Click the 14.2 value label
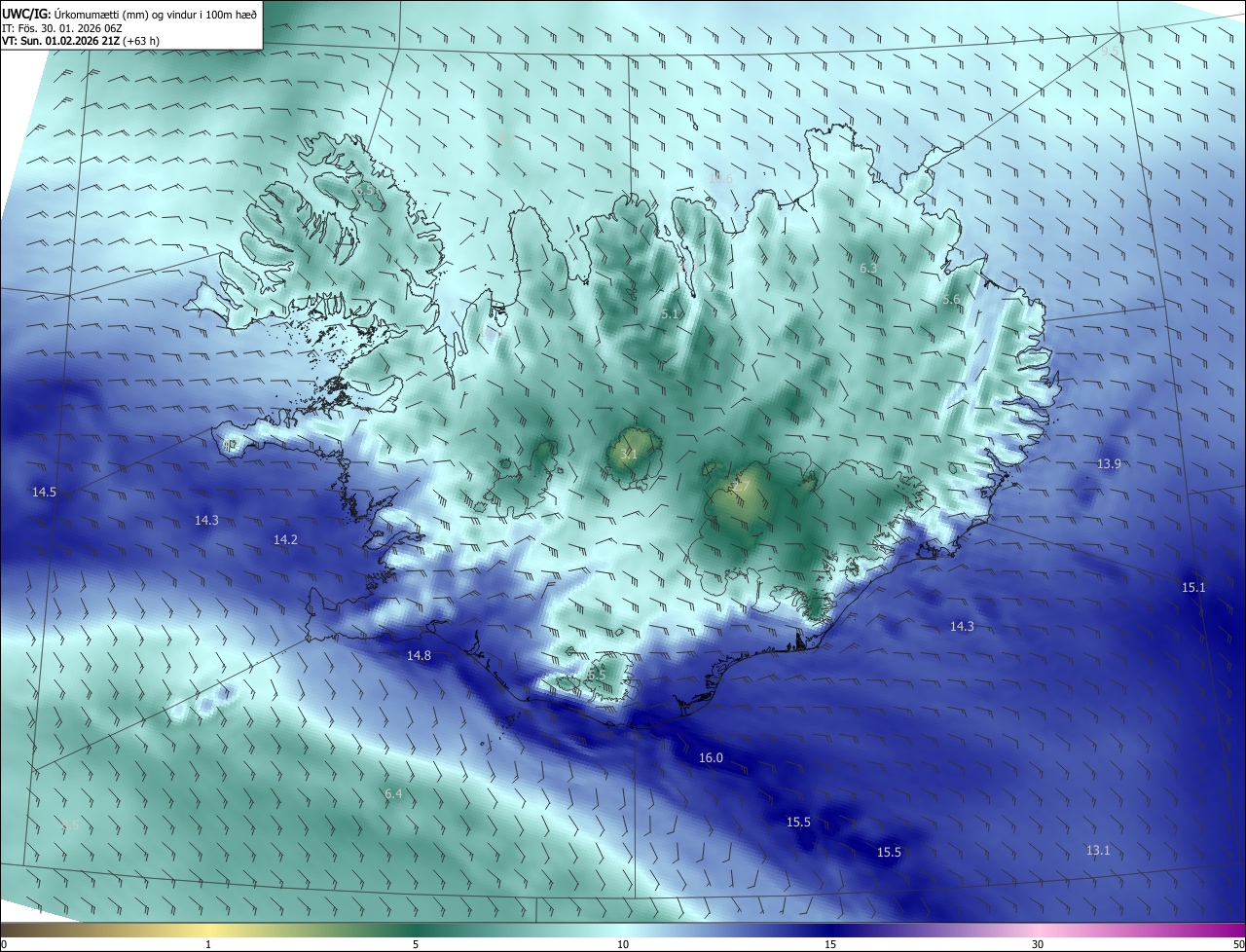This screenshot has height=952, width=1246. pyautogui.click(x=285, y=539)
